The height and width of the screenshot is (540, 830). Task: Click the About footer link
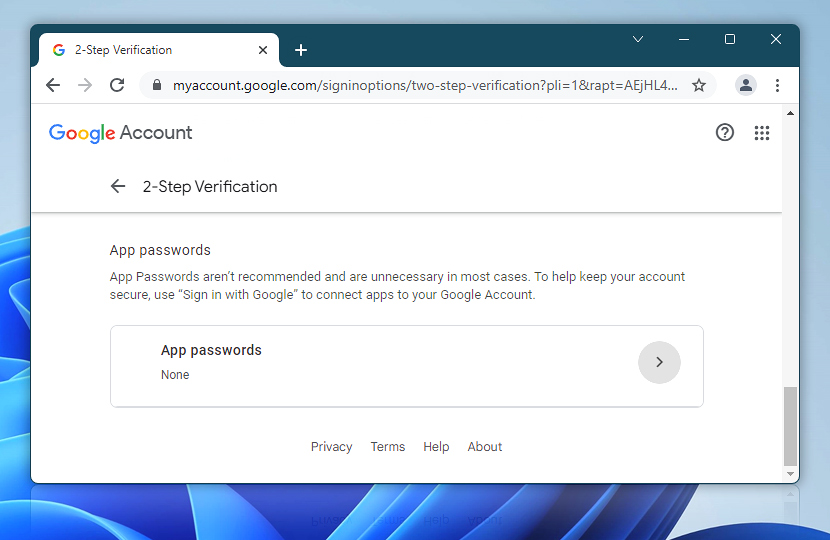coord(485,447)
